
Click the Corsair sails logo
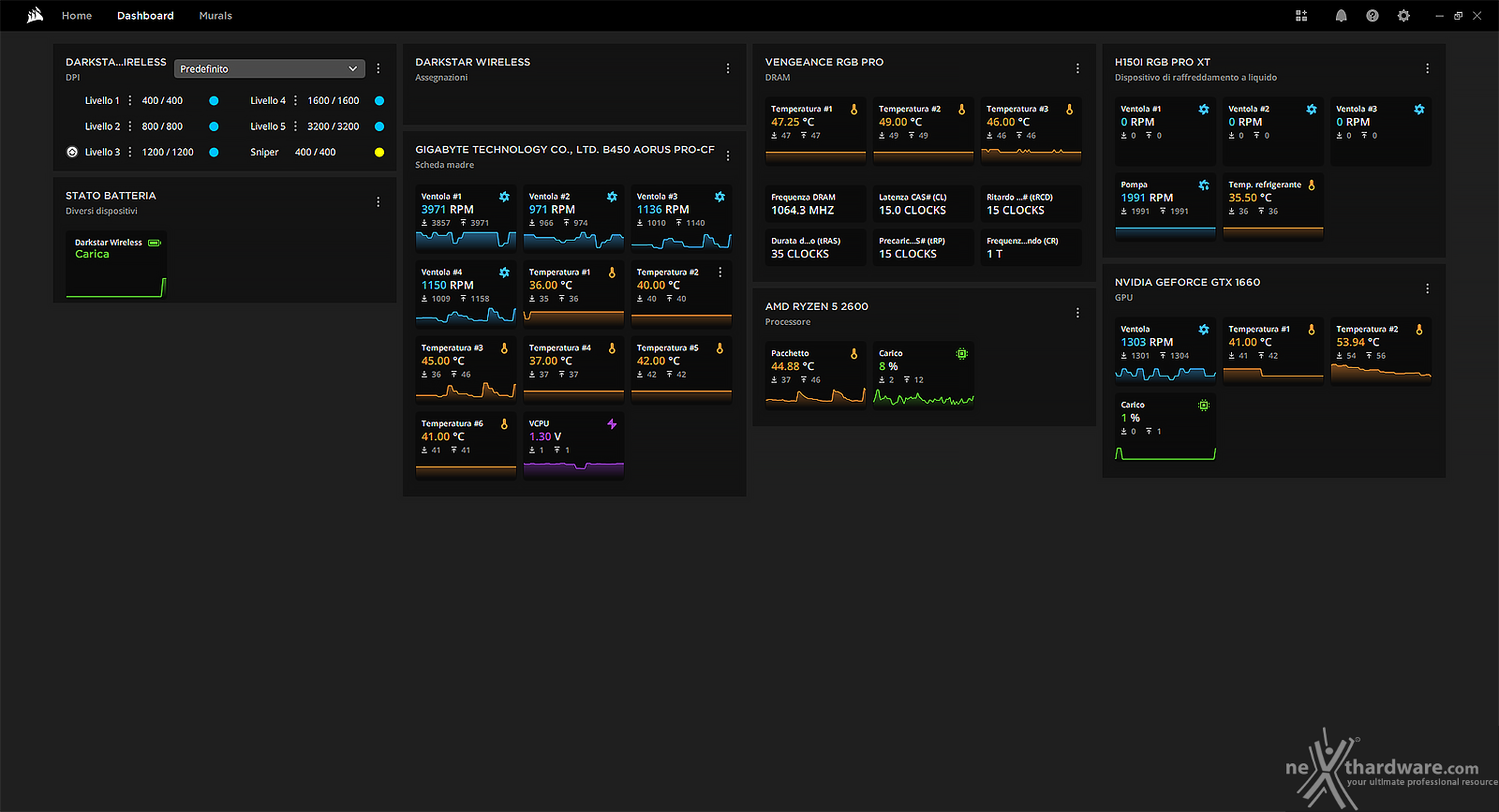(x=36, y=15)
